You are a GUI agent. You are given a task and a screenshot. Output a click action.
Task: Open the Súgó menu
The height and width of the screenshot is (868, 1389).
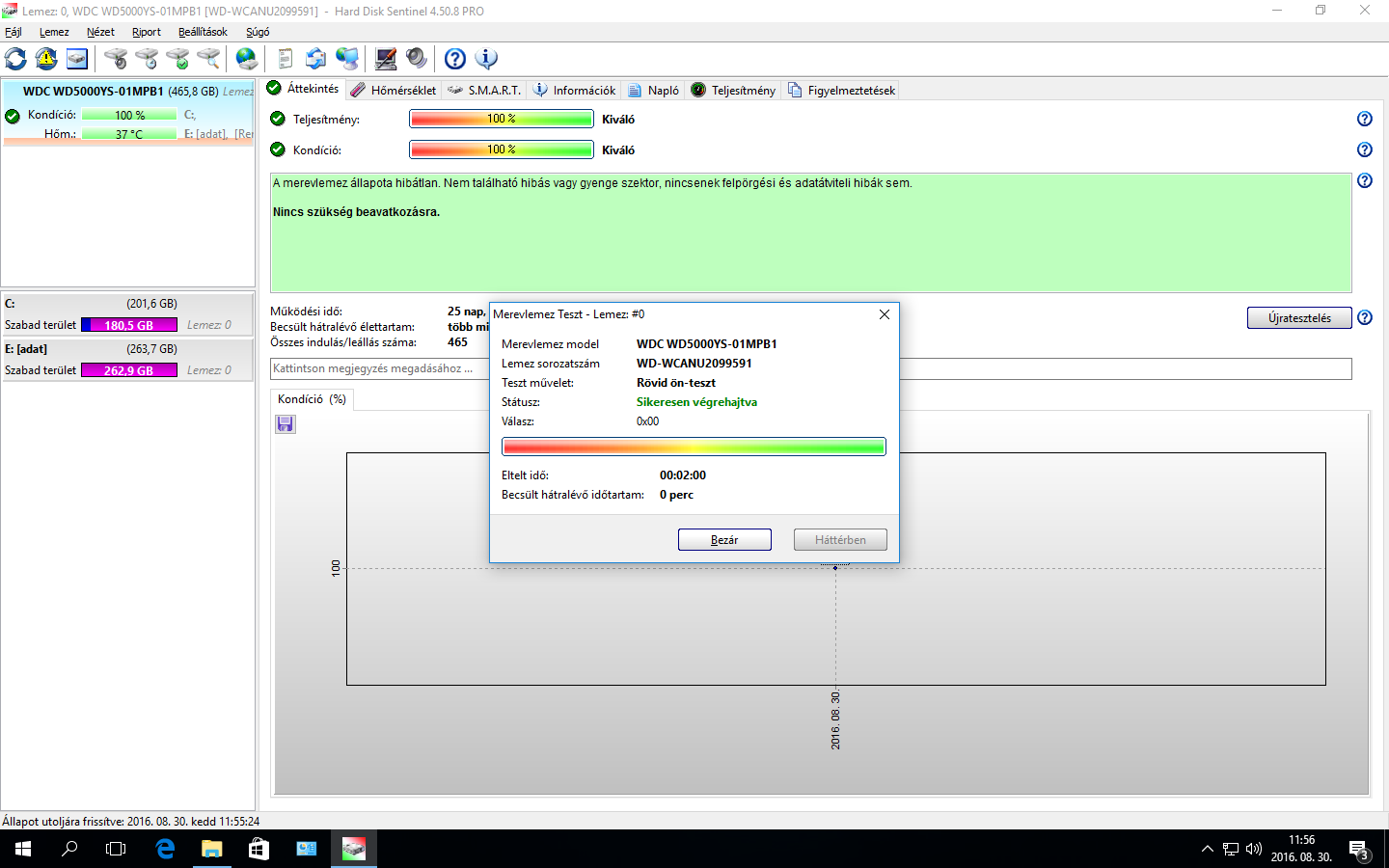pos(258,32)
